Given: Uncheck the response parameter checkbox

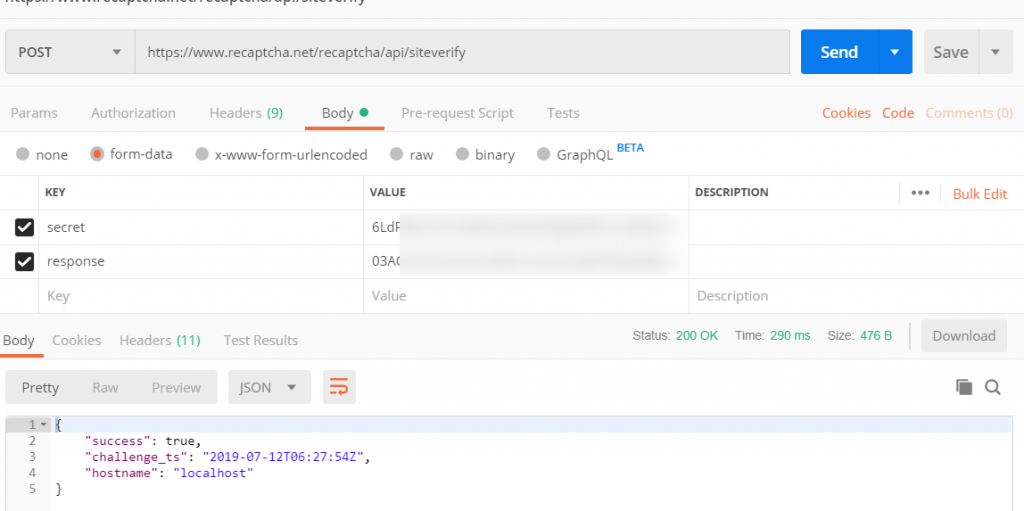Looking at the screenshot, I should point(25,262).
